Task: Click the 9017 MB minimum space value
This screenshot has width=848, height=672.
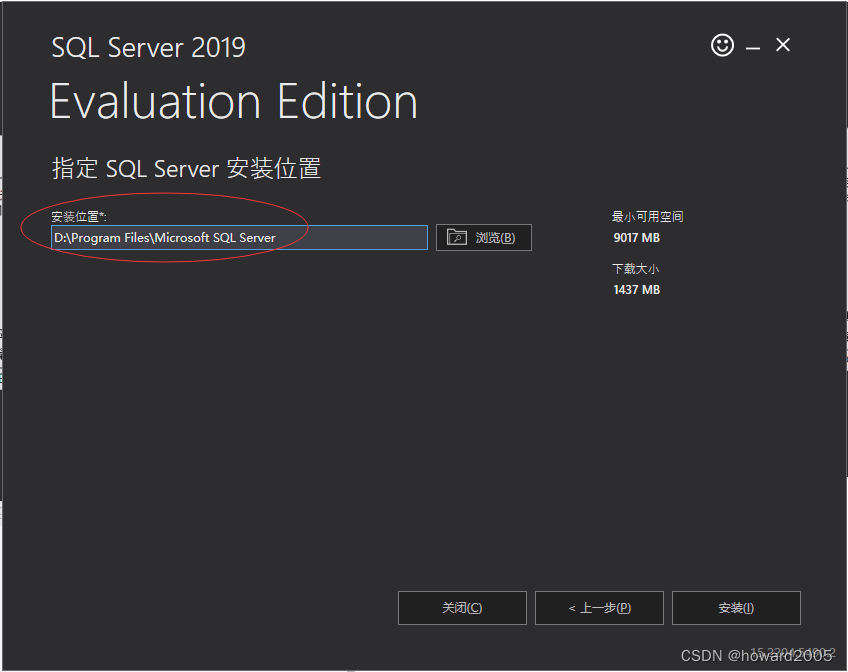Action: [637, 238]
